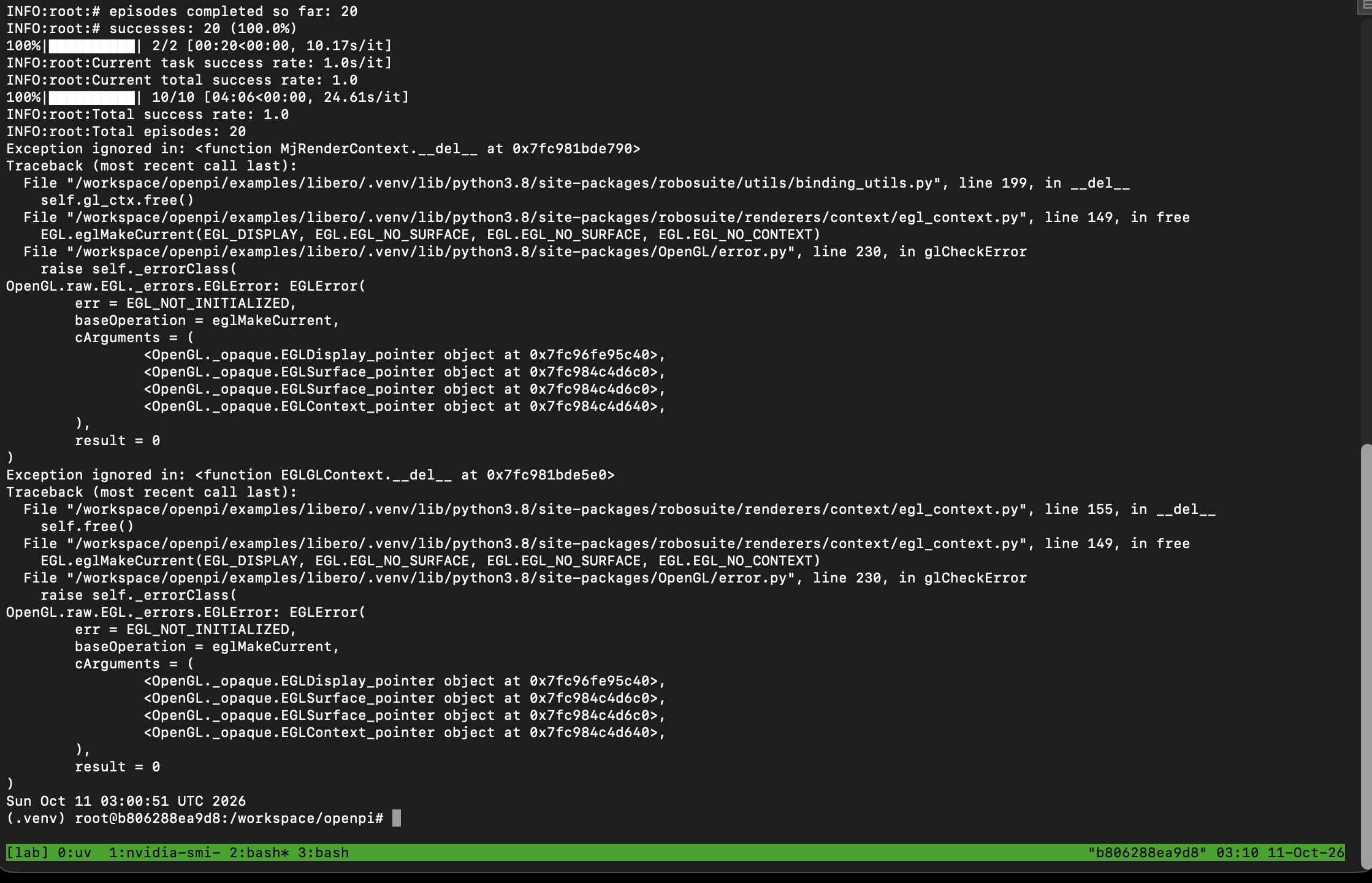Click 'INFO:root:Total success rate: 1.0' line

[x=148, y=114]
